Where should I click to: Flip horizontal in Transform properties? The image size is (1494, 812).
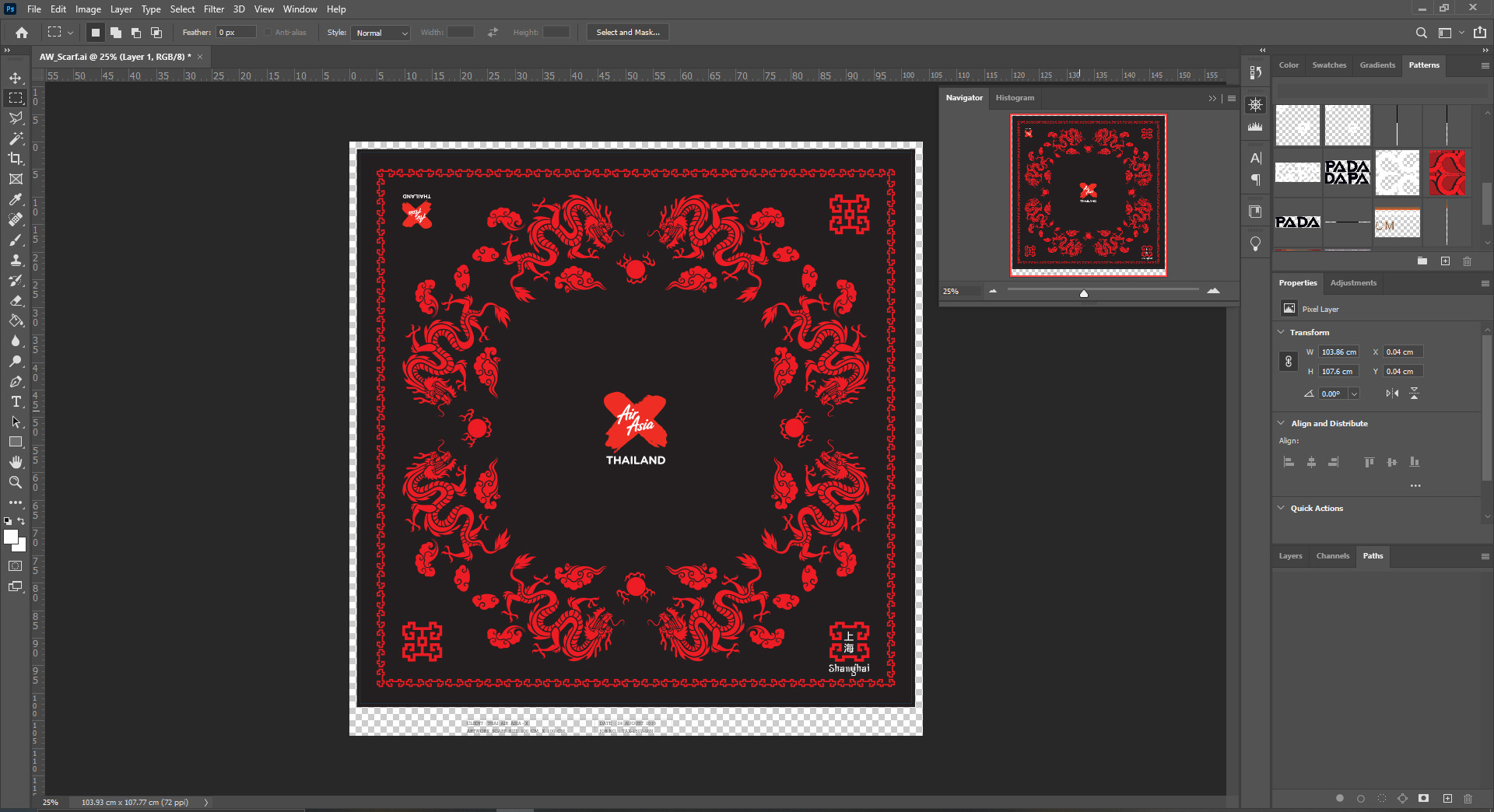click(x=1392, y=394)
